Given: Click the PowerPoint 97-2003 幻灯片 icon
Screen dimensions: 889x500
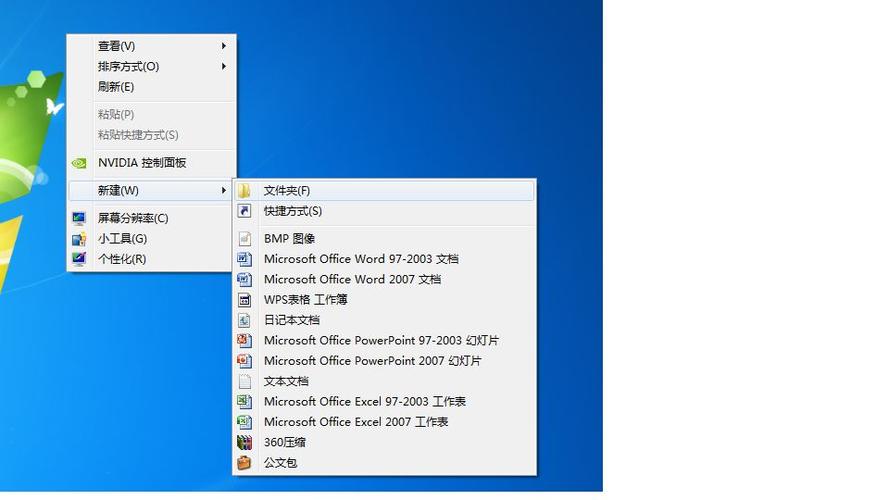Looking at the screenshot, I should [x=244, y=341].
